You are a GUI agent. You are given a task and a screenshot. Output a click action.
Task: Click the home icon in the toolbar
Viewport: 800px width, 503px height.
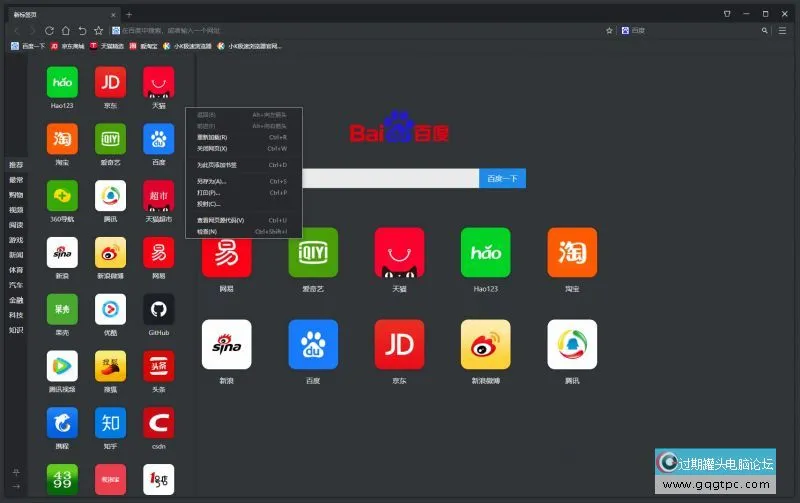click(65, 31)
